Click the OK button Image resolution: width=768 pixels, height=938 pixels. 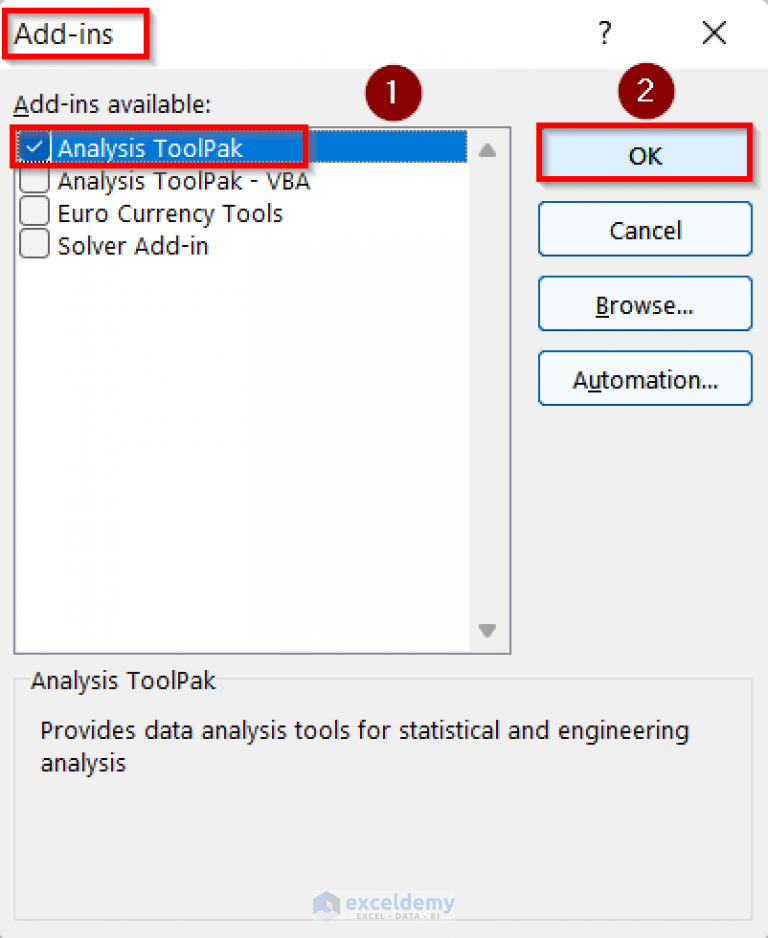pos(644,155)
